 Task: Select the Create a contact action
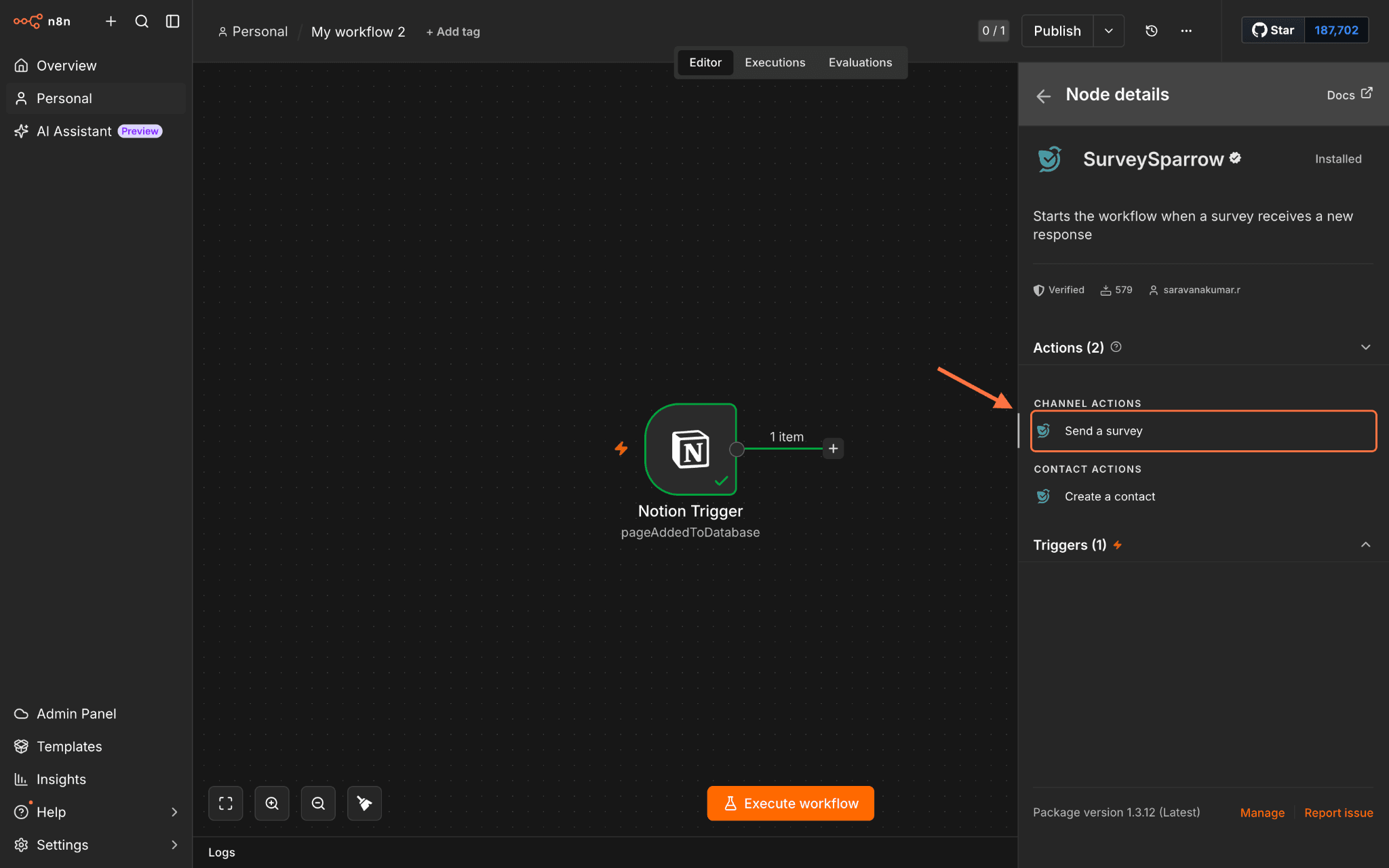coord(1204,496)
